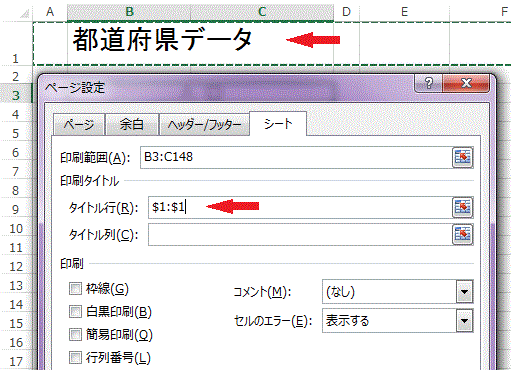This screenshot has height=370, width=511.
Task: Click the タイトル列 input field
Action: (x=300, y=235)
